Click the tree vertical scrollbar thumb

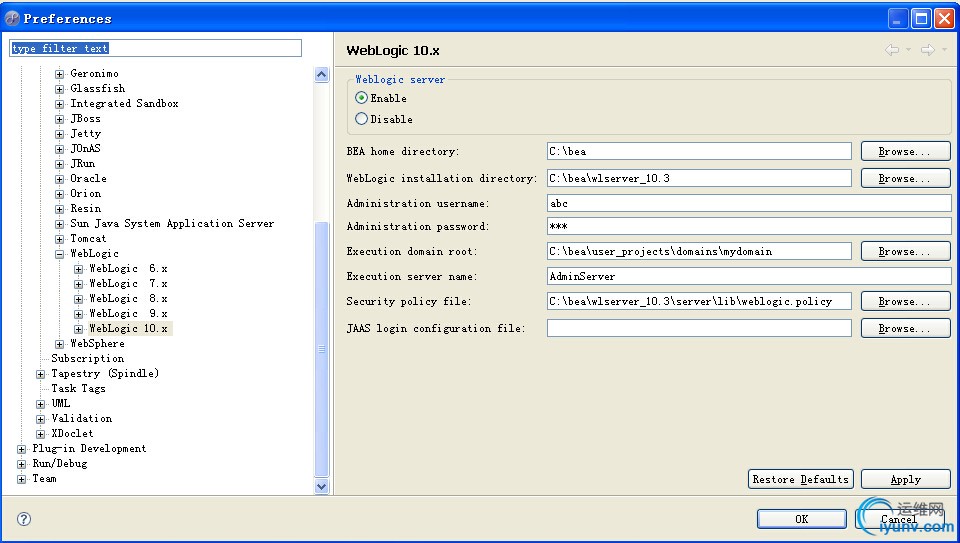click(321, 349)
